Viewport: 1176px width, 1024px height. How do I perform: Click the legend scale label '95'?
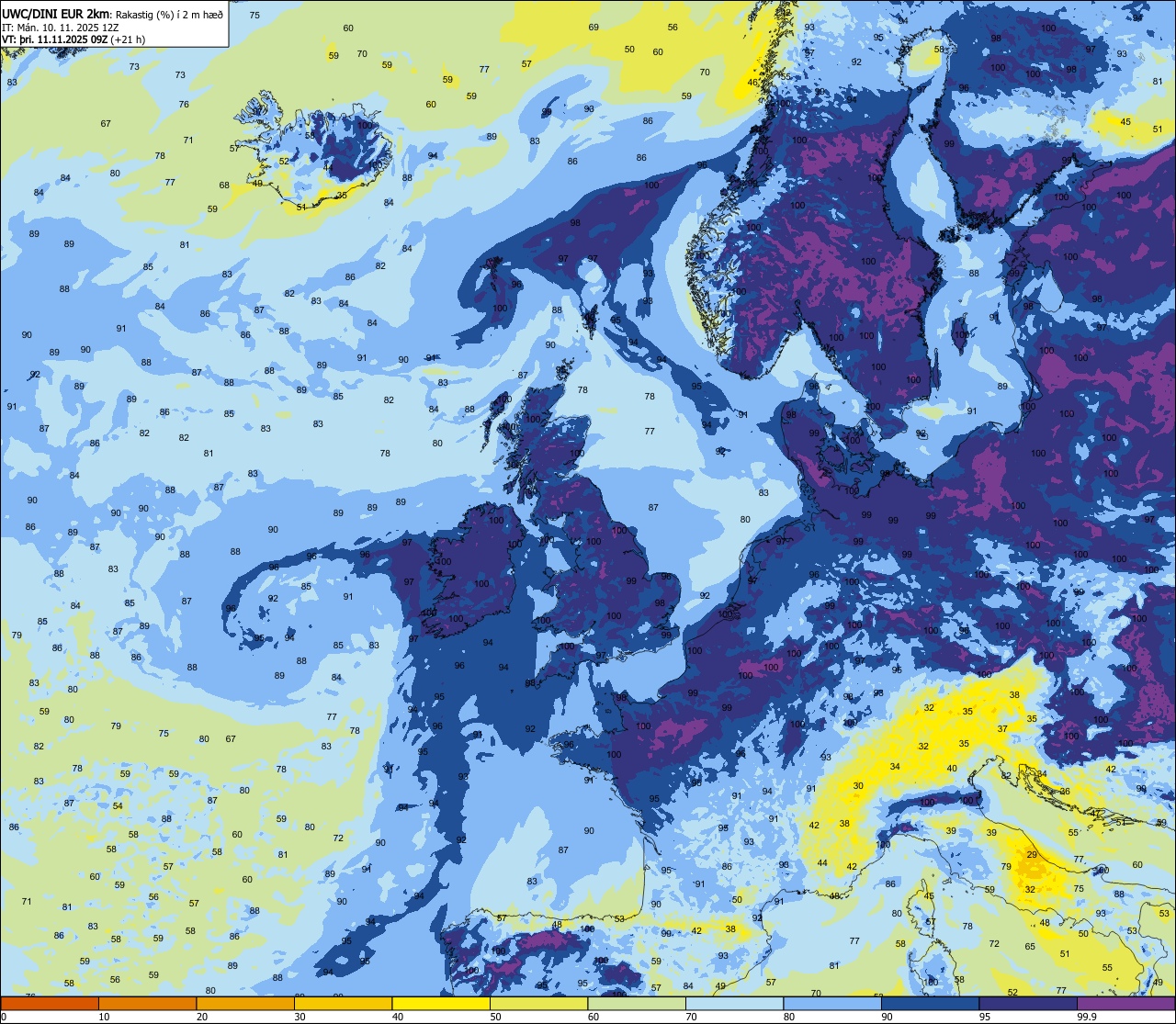(x=985, y=1017)
